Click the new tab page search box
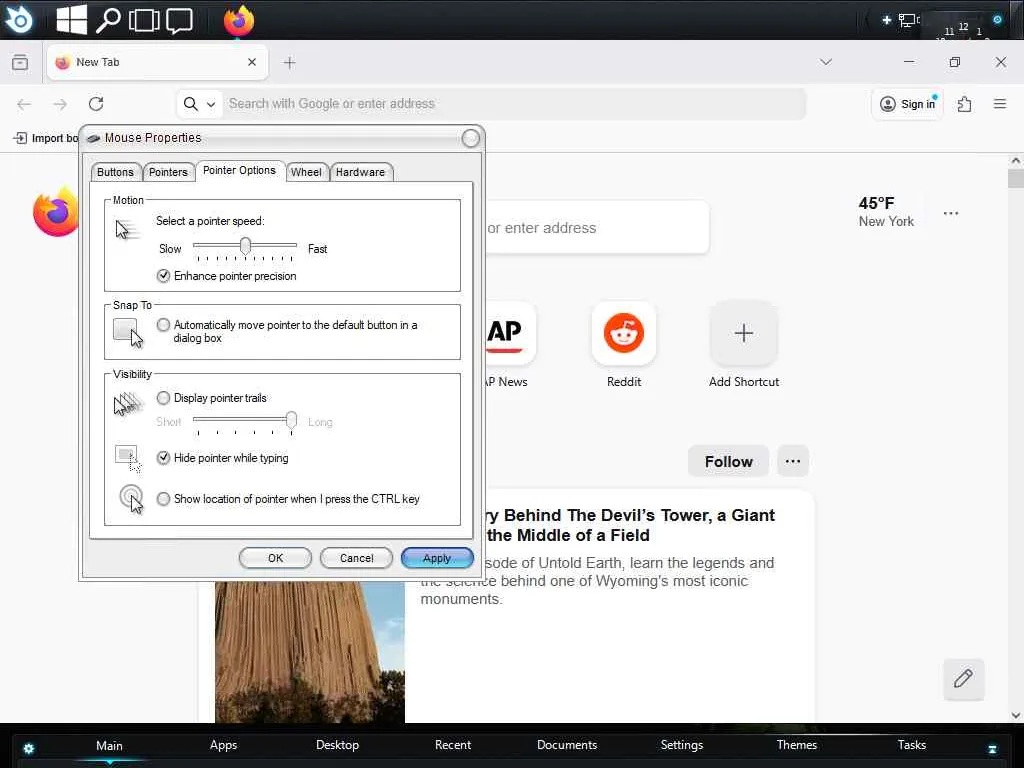 (x=598, y=228)
